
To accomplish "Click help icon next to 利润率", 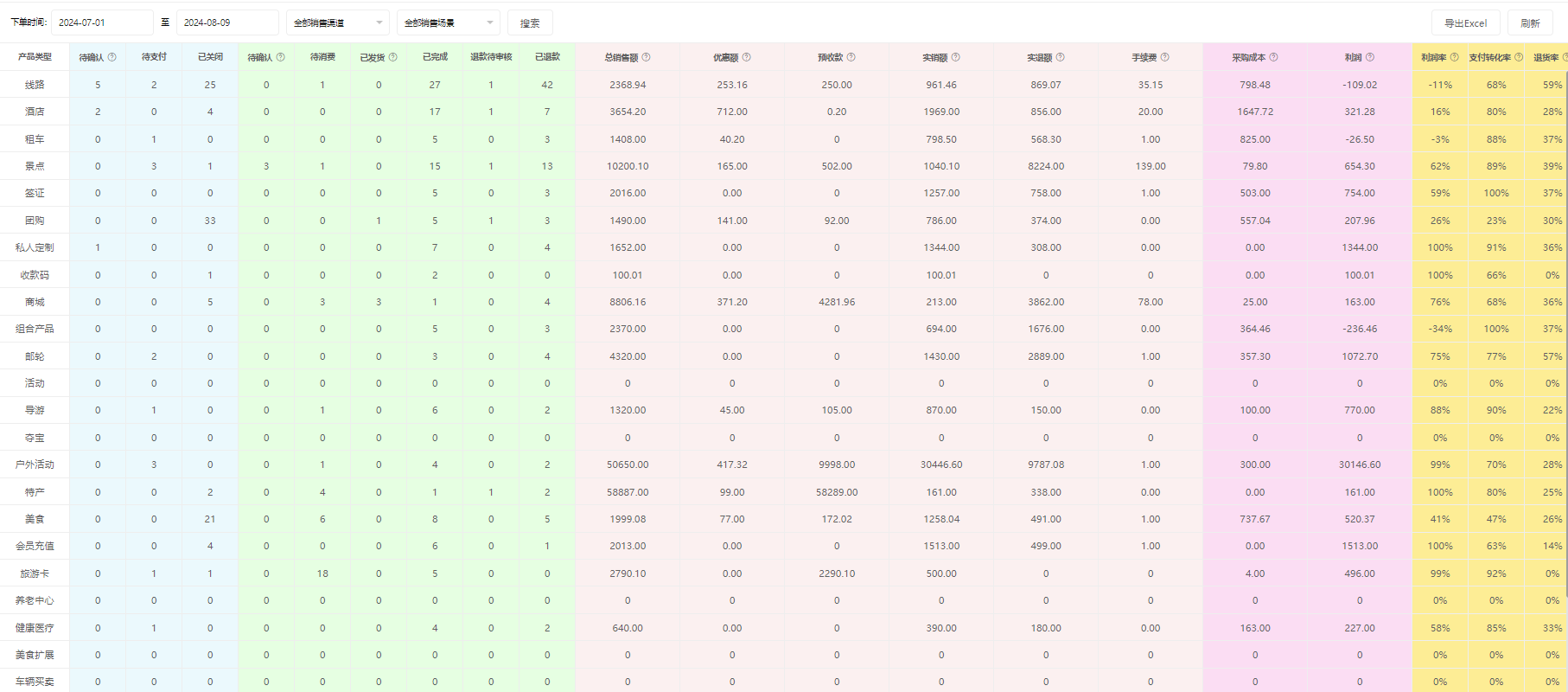I will [1455, 57].
